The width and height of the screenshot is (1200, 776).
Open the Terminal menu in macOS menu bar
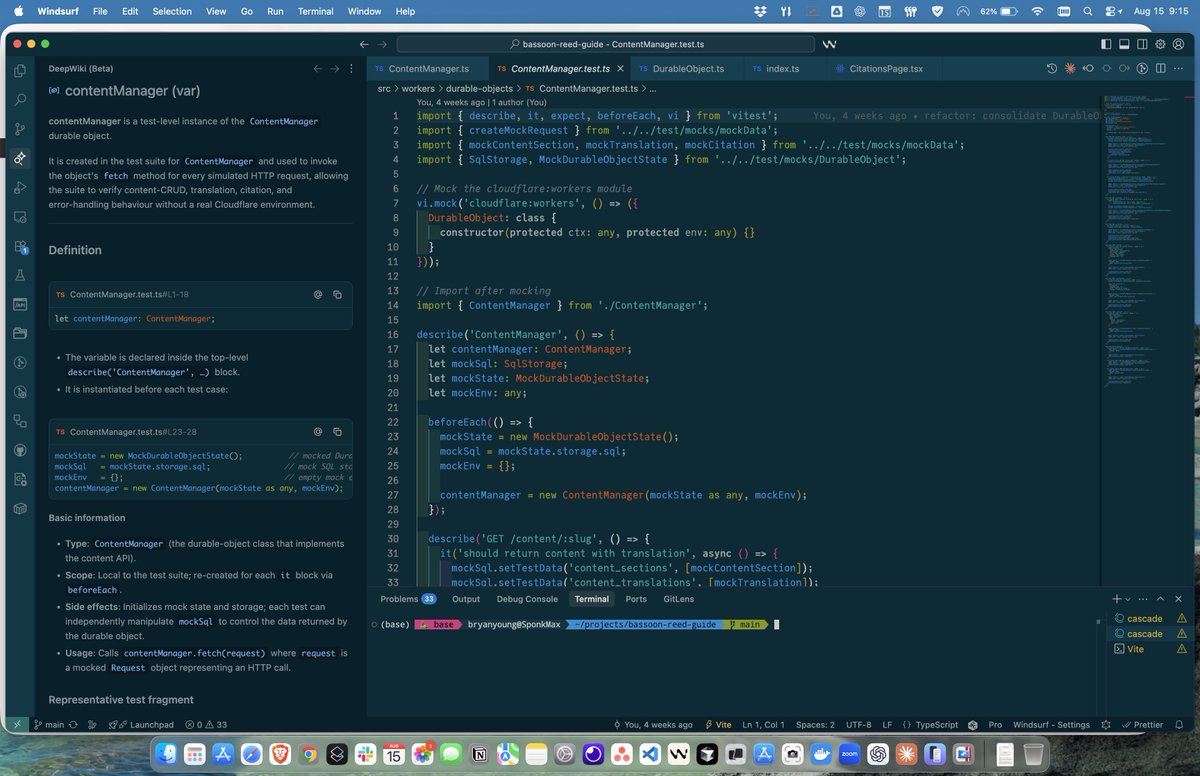[316, 11]
